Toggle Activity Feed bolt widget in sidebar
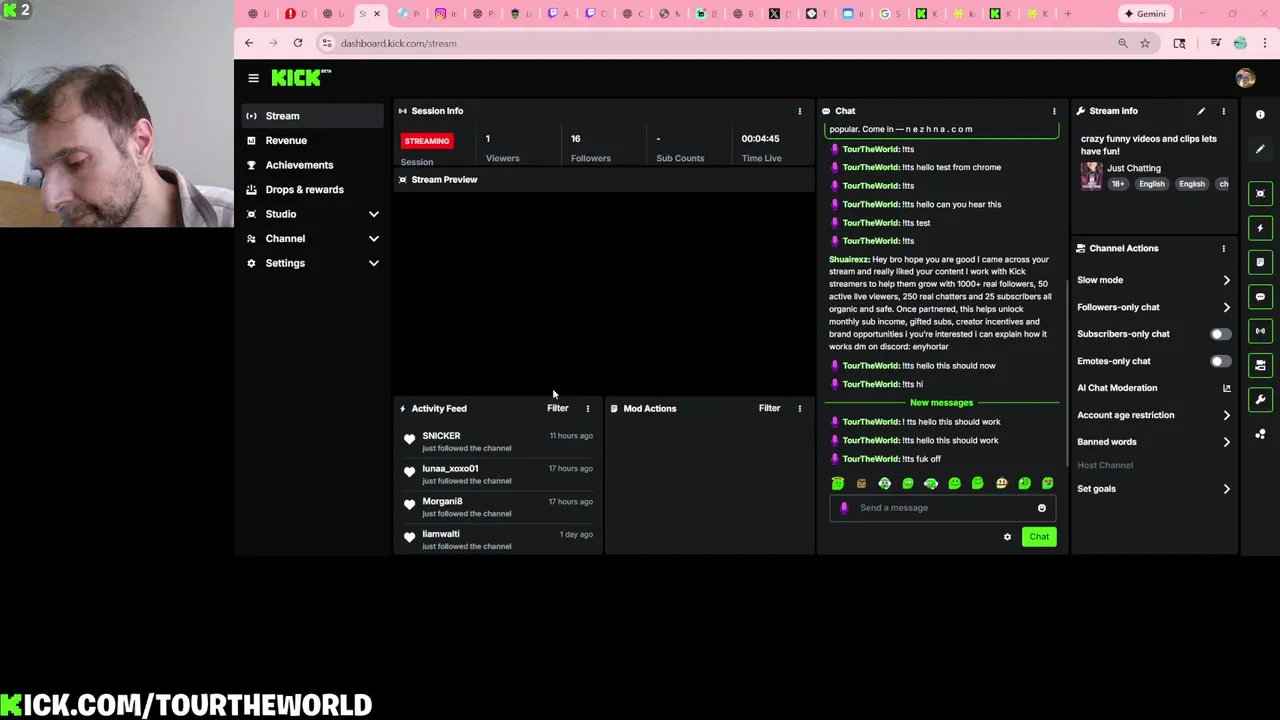The image size is (1280, 720). (x=1260, y=228)
